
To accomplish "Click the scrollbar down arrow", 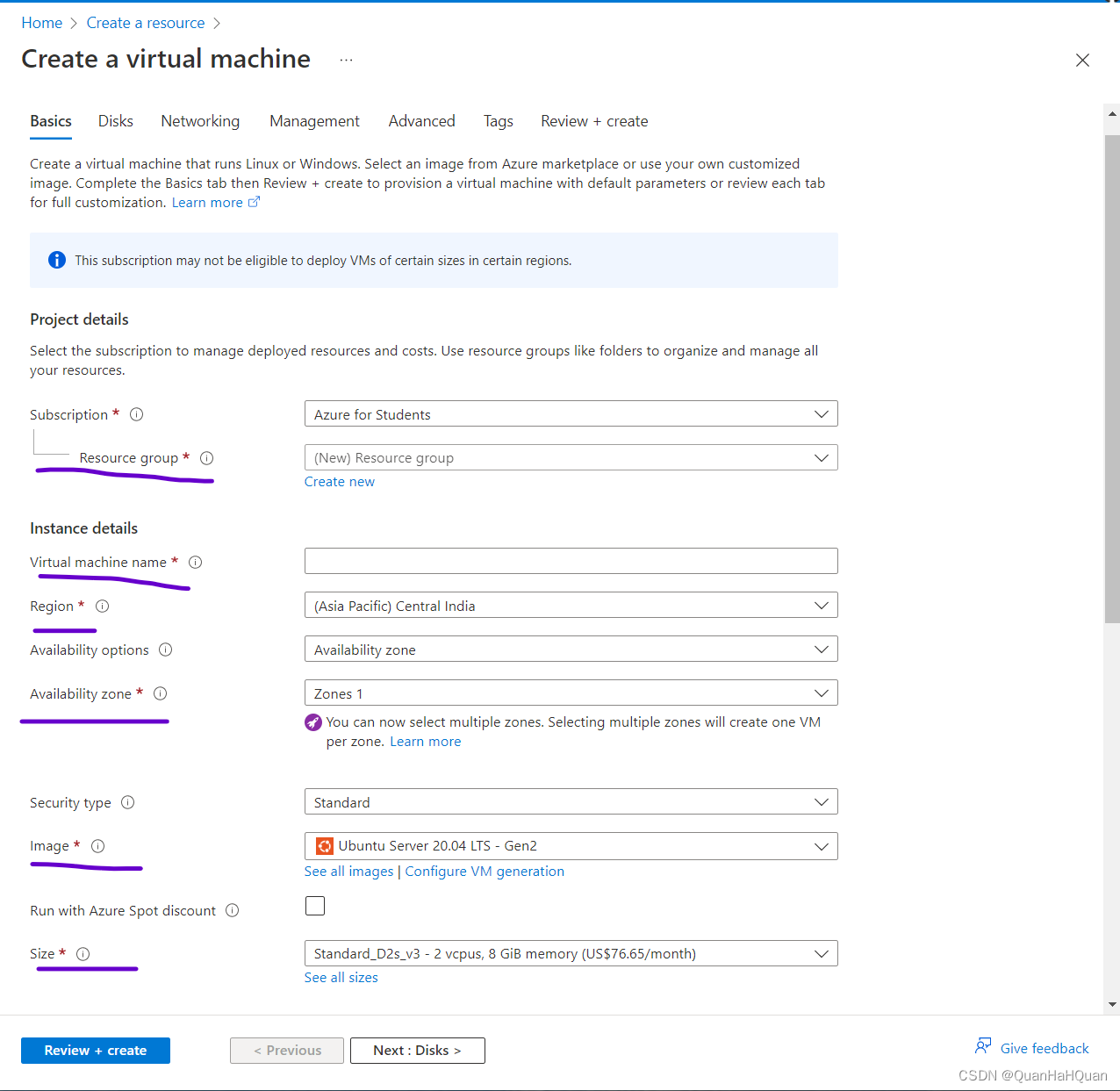I will (x=1112, y=1004).
